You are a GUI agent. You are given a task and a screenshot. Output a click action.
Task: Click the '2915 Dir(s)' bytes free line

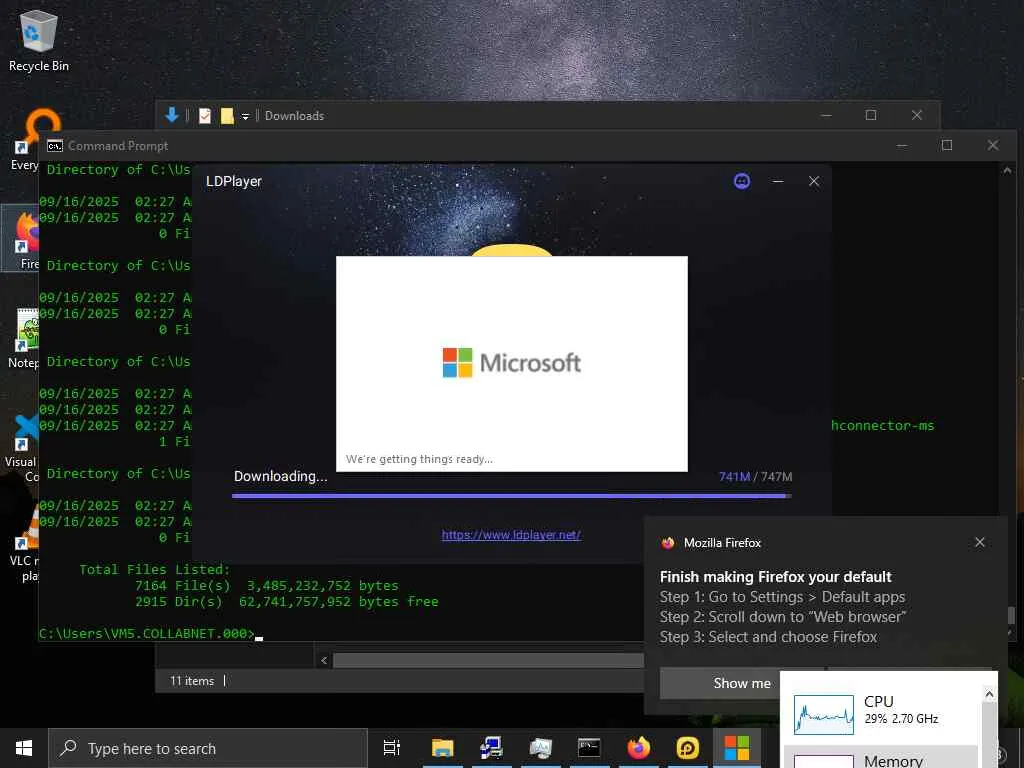click(x=287, y=601)
